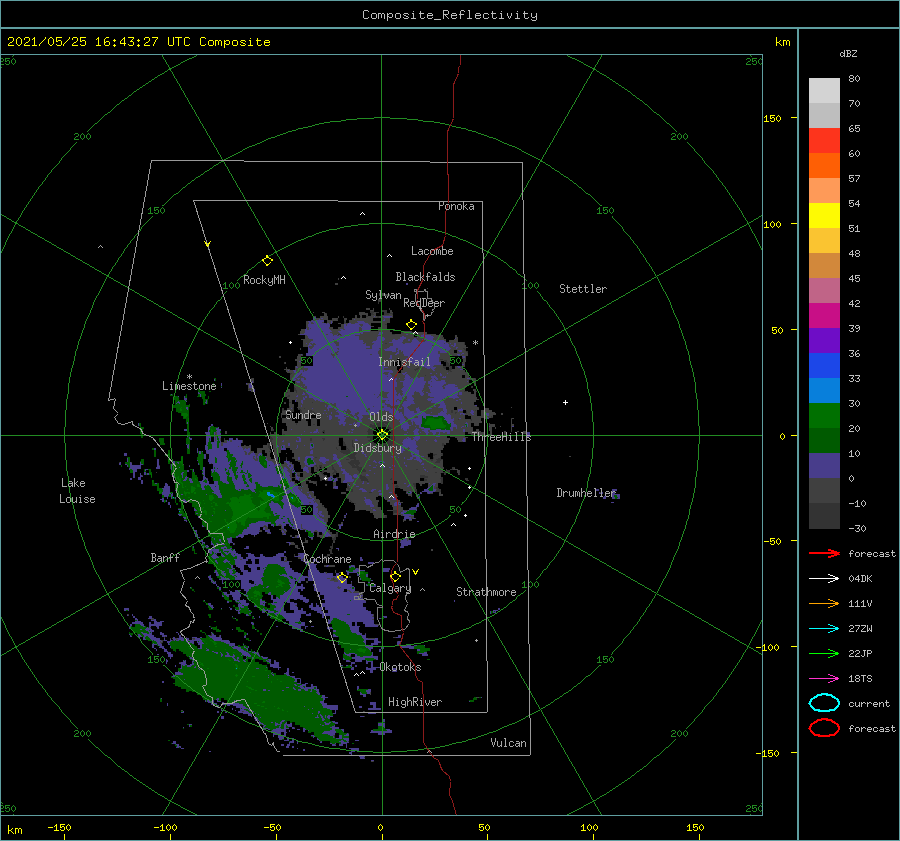This screenshot has width=900, height=841.
Task: Select the Airdrie label
Action: point(394,534)
